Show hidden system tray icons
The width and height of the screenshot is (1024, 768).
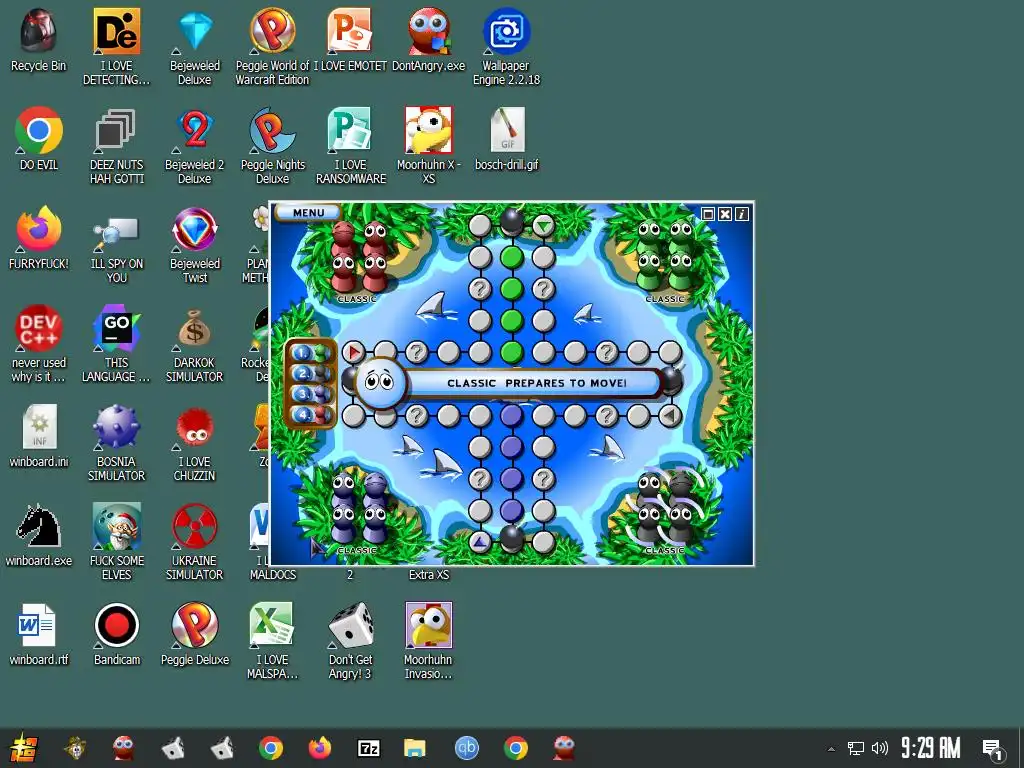pyautogui.click(x=831, y=749)
